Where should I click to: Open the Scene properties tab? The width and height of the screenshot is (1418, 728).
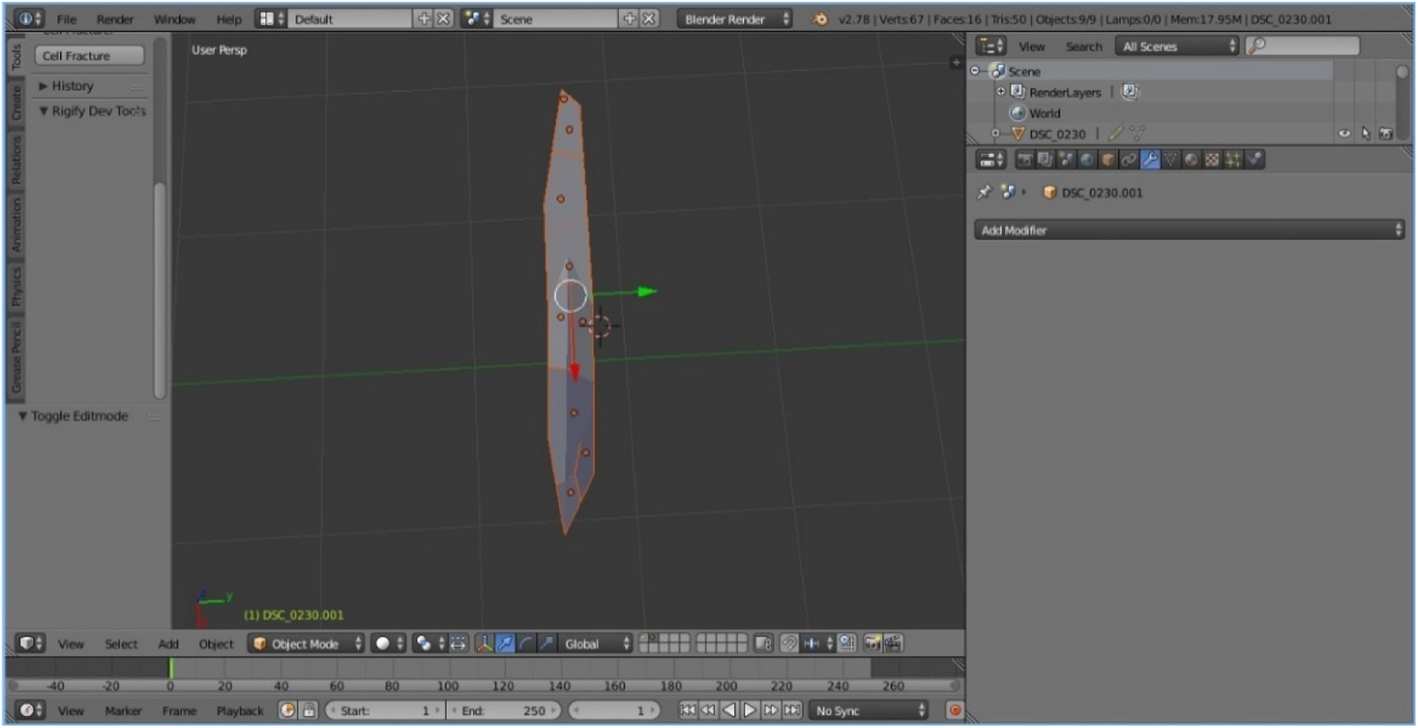(1066, 160)
